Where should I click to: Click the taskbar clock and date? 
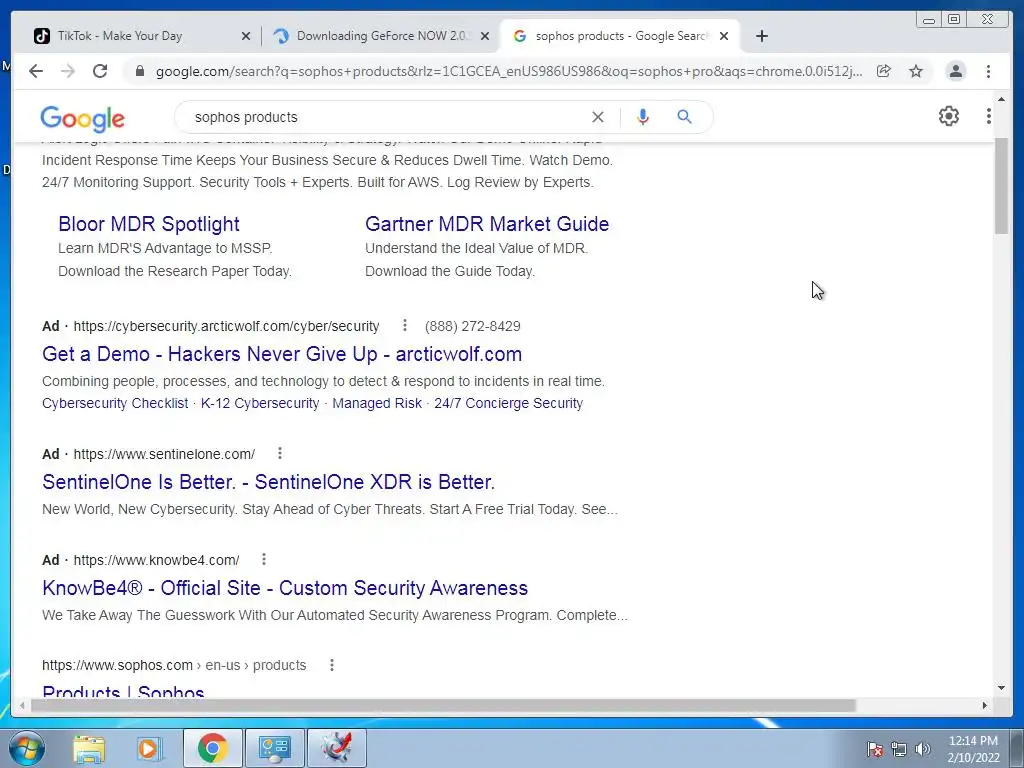click(x=973, y=749)
